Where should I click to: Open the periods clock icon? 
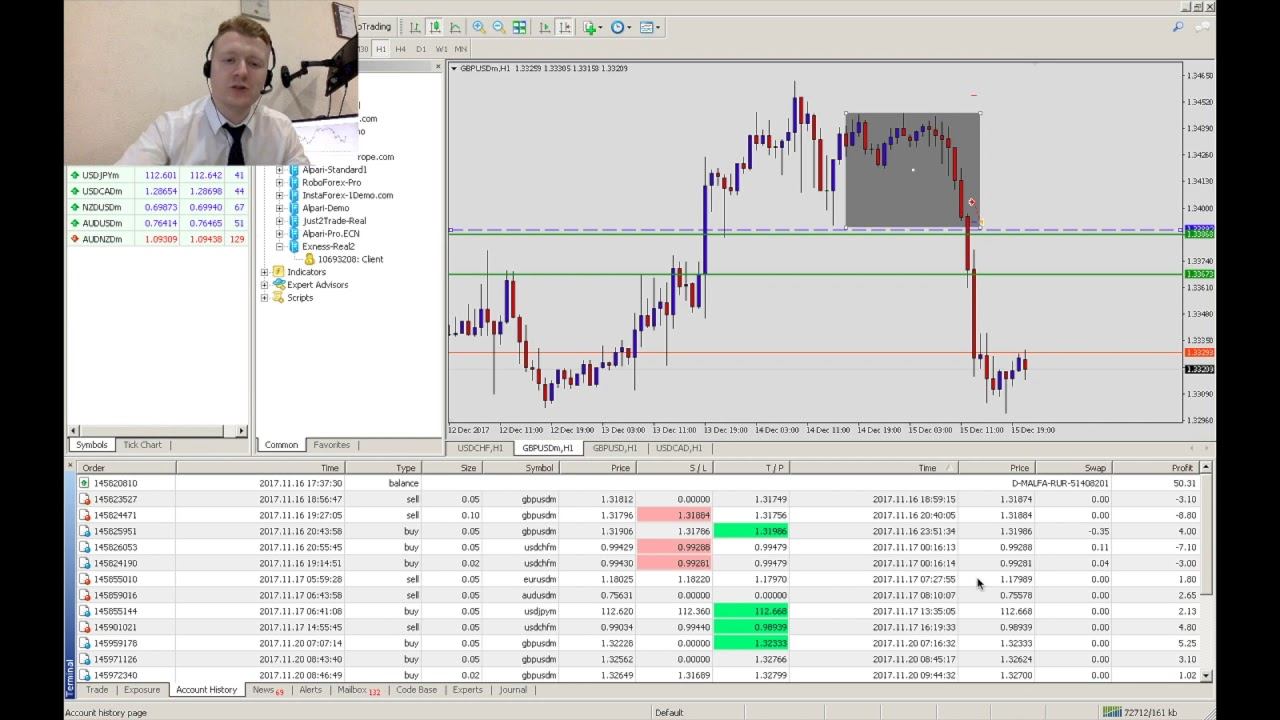tap(618, 28)
